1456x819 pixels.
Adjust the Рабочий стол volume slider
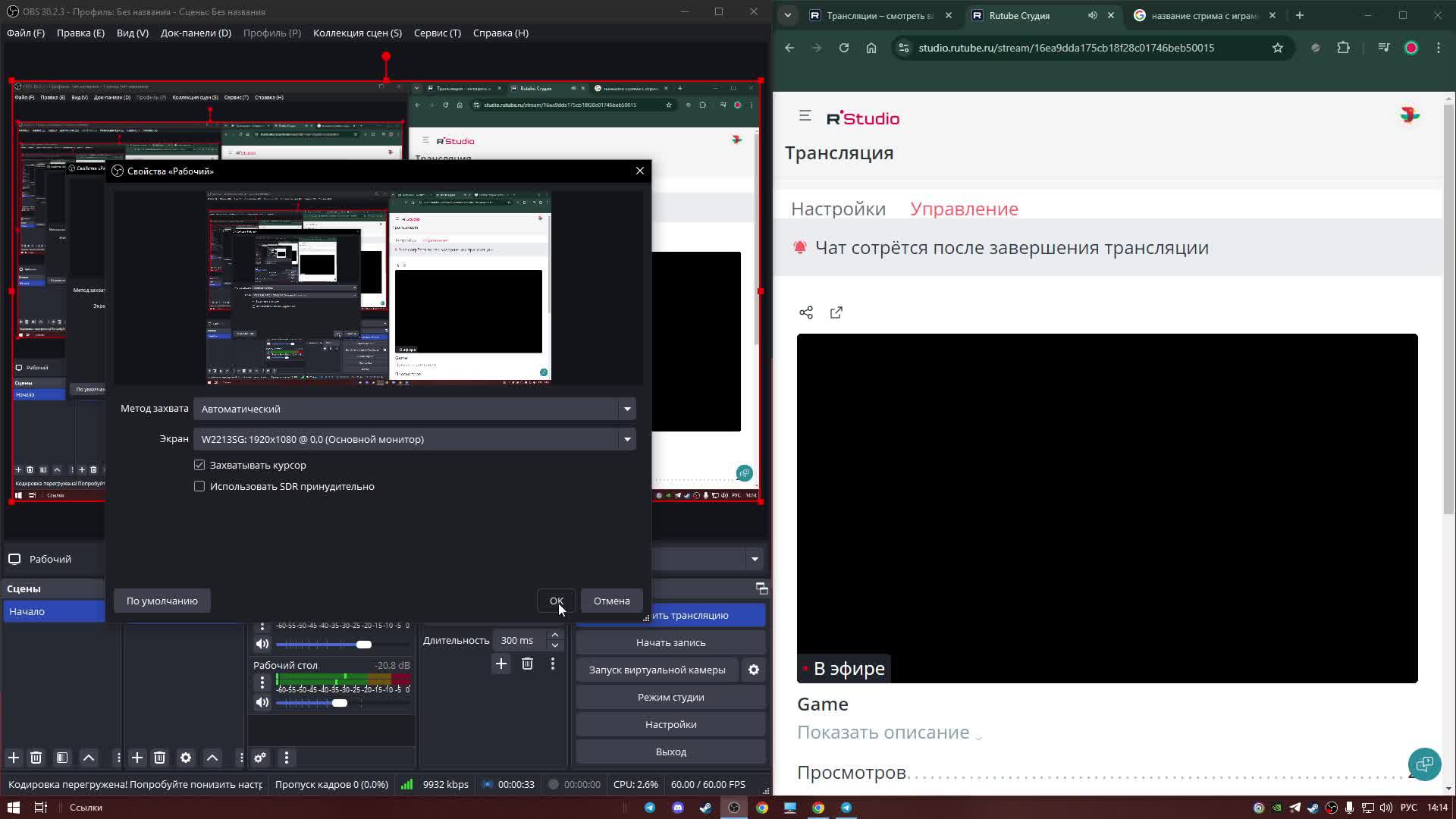coord(340,703)
